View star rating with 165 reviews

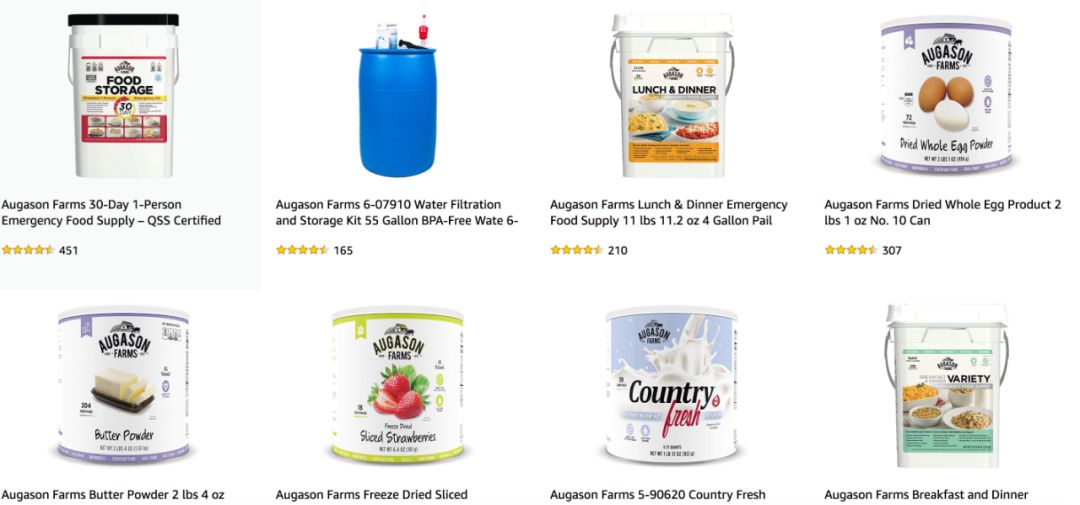(302, 250)
